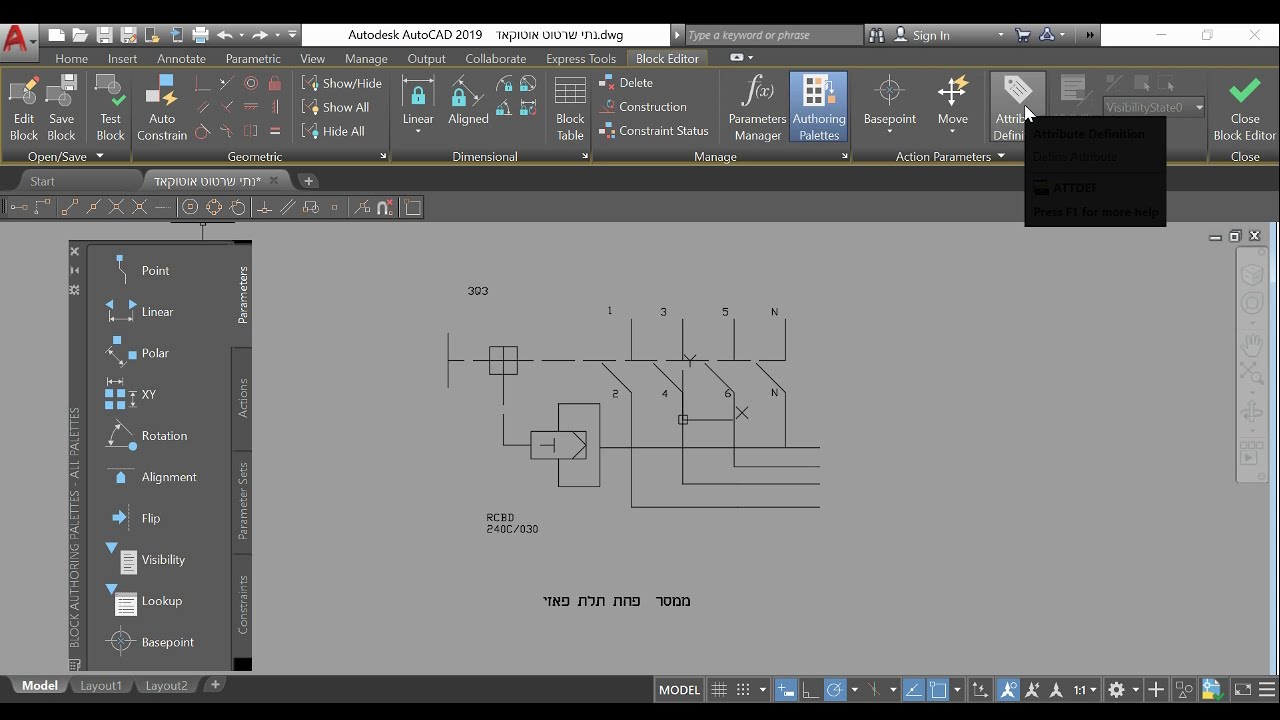Toggle object snap square icon in status bar
This screenshot has width=1280, height=720.
pyautogui.click(x=938, y=690)
